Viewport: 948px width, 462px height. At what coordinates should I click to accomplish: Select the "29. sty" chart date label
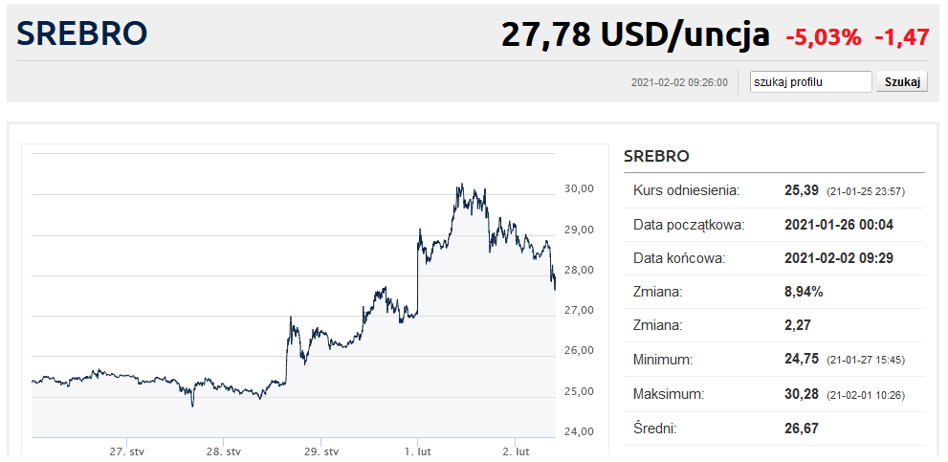click(320, 452)
